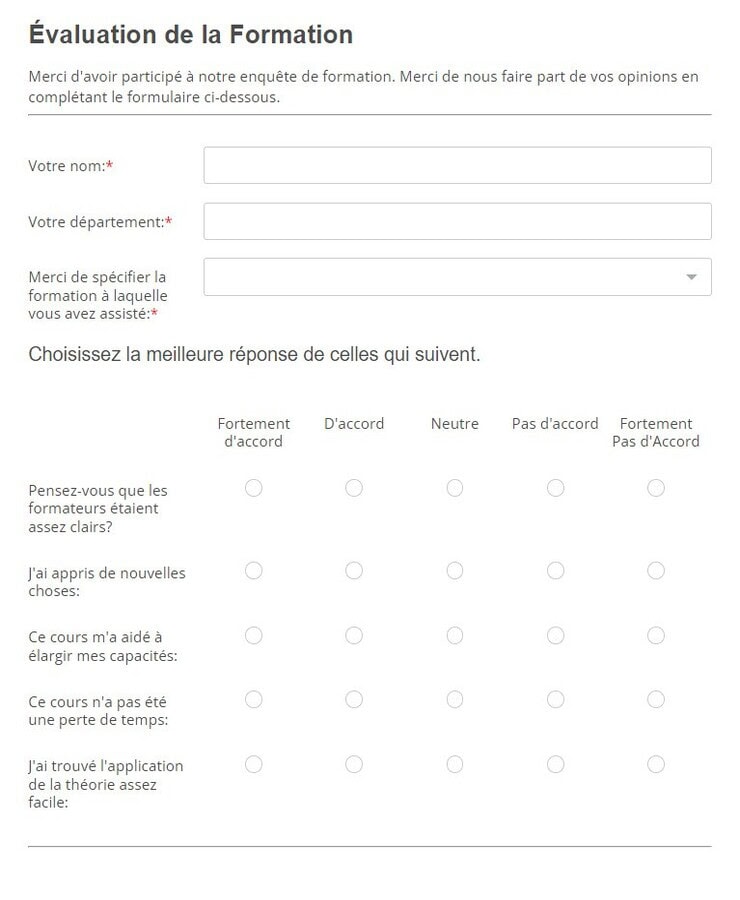Select 'Fortement Pas d'Accord' for formateurs clairs
The image size is (740, 900).
[656, 488]
